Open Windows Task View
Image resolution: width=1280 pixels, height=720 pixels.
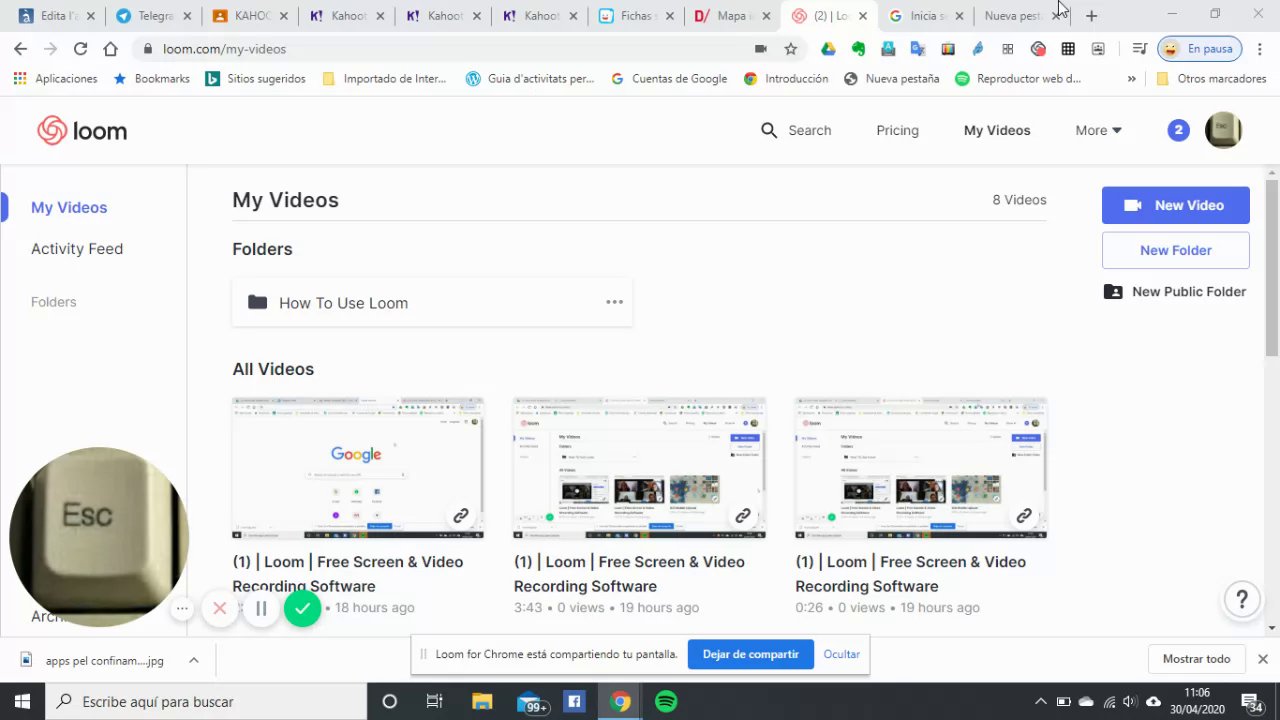(435, 701)
